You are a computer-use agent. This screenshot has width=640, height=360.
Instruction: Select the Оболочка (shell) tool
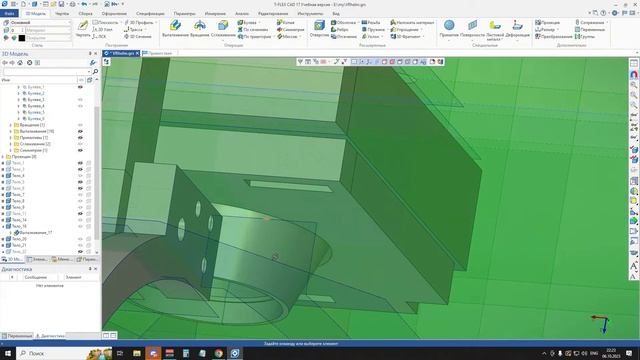point(343,22)
